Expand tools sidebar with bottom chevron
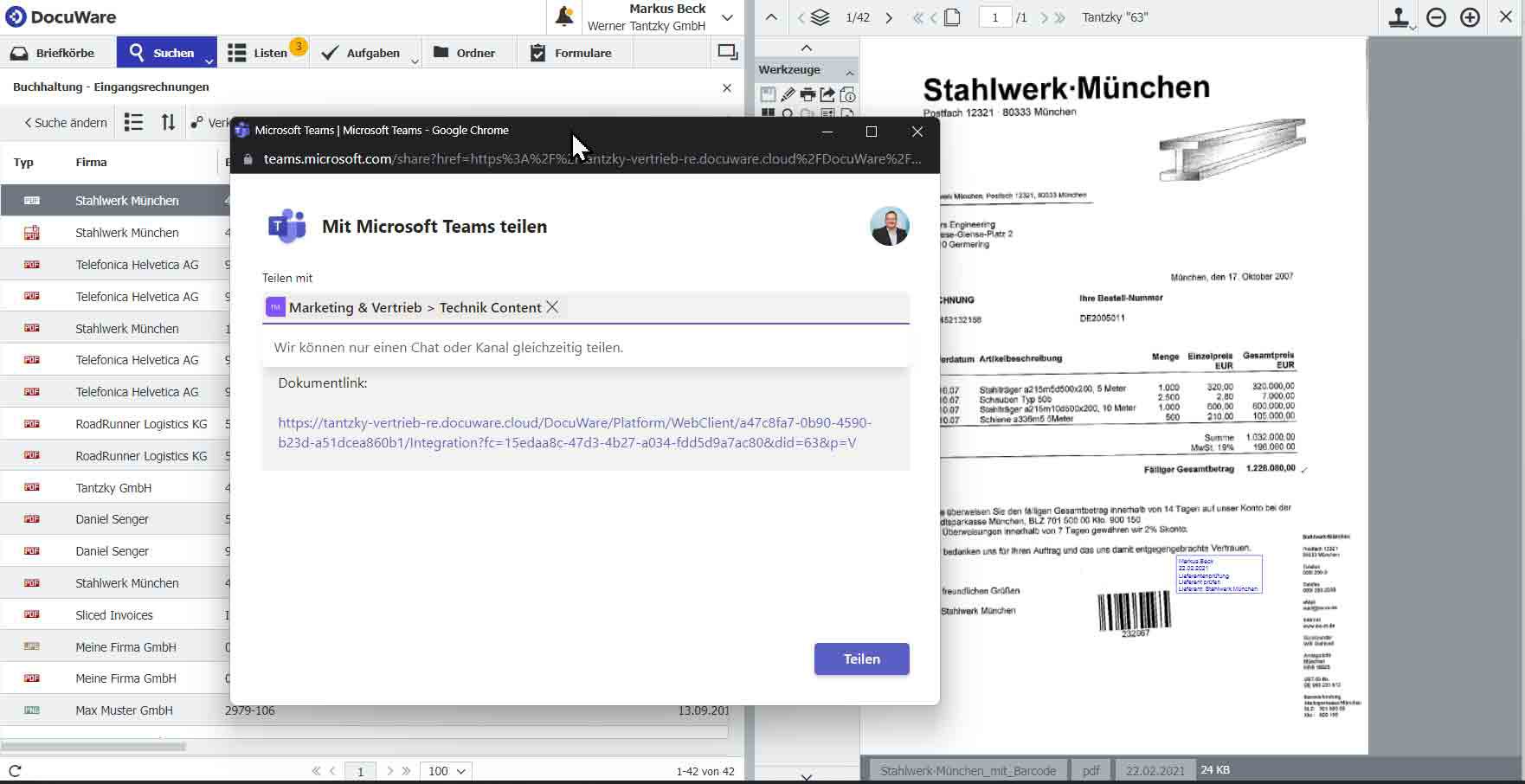Image resolution: width=1525 pixels, height=784 pixels. [806, 776]
